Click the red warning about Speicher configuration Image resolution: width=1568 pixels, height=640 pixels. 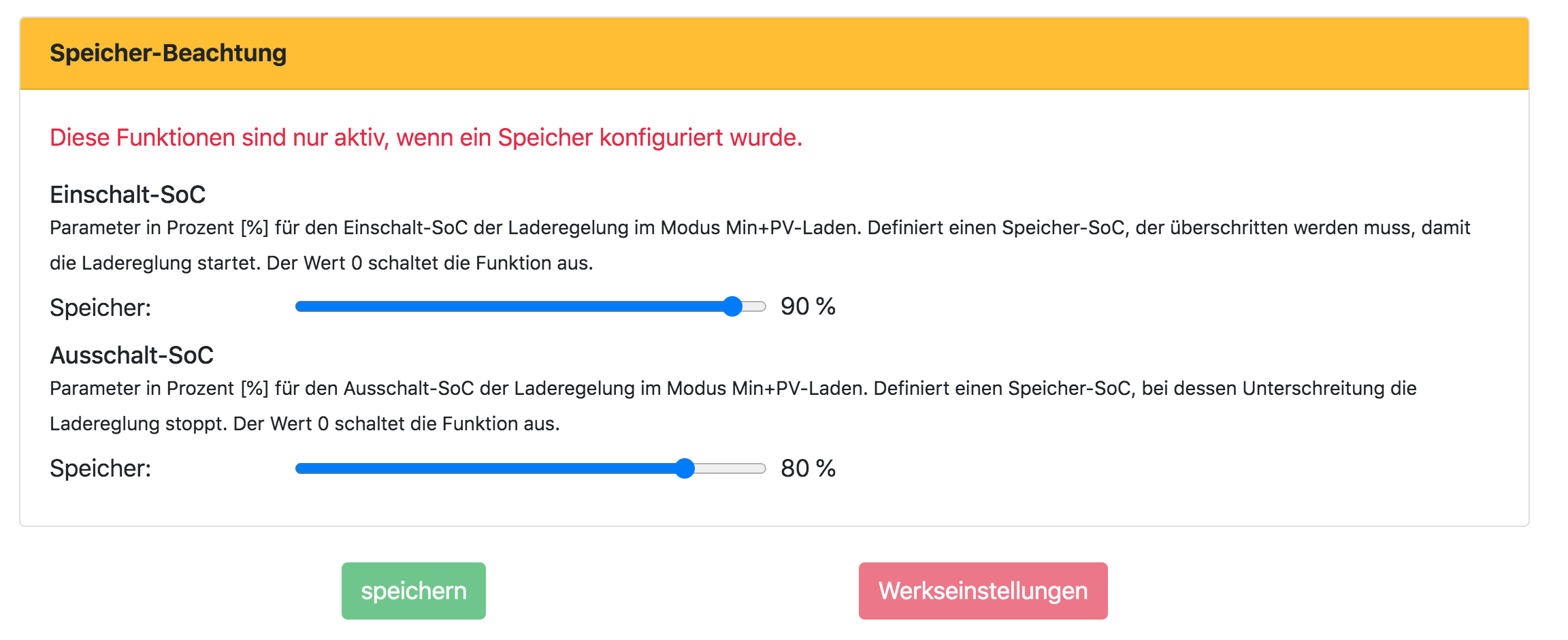[426, 138]
